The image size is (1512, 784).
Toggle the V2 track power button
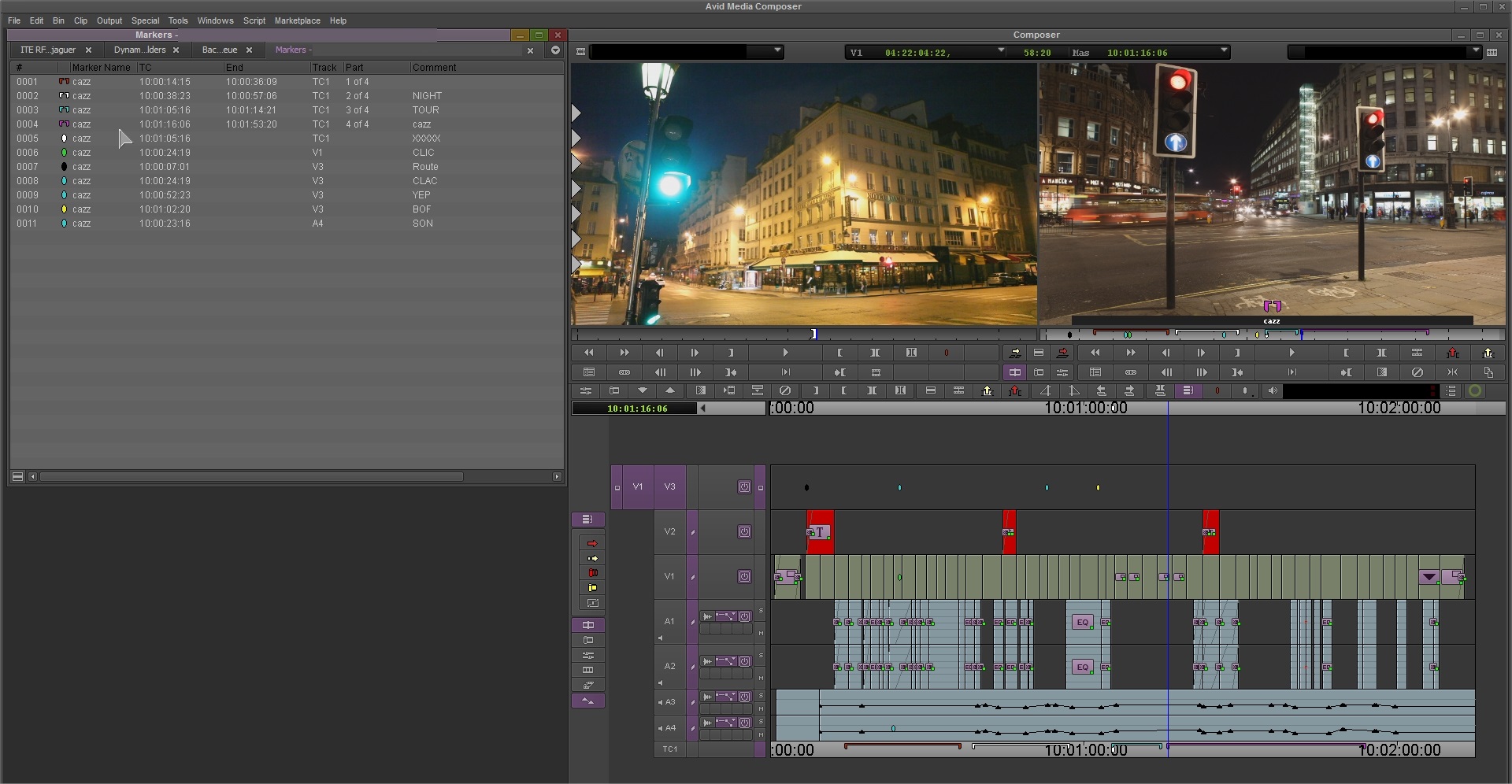[x=744, y=532]
